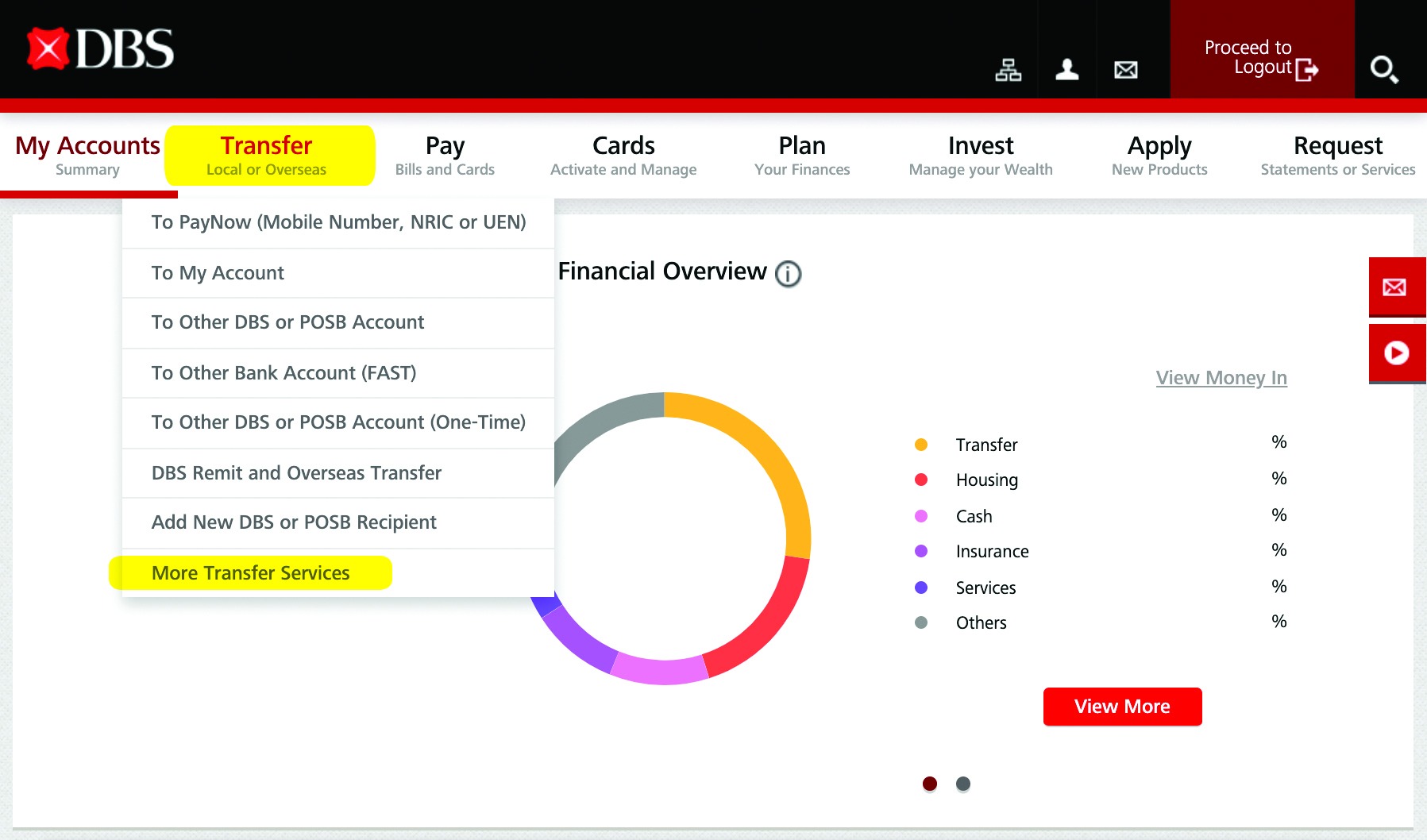Choose To PayNow transfer option
This screenshot has height=840, width=1427.
338,222
